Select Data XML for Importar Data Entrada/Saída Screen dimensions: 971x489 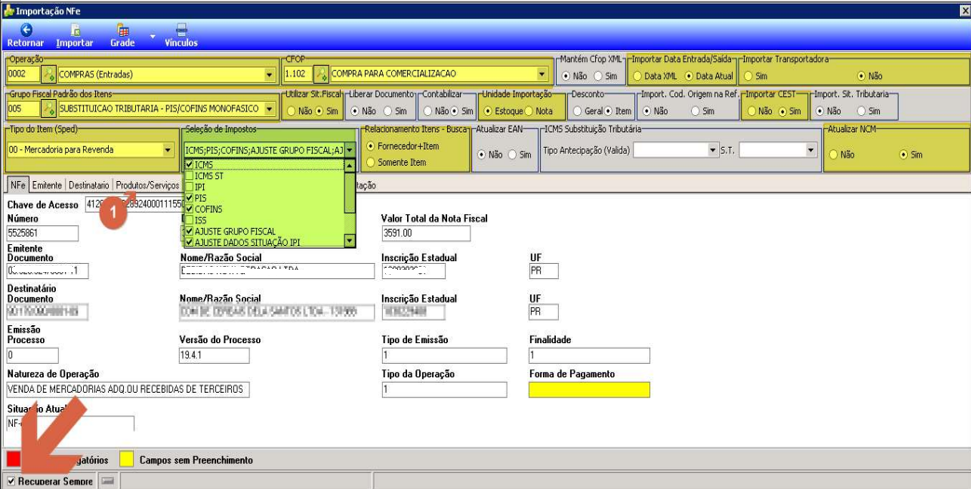637,76
